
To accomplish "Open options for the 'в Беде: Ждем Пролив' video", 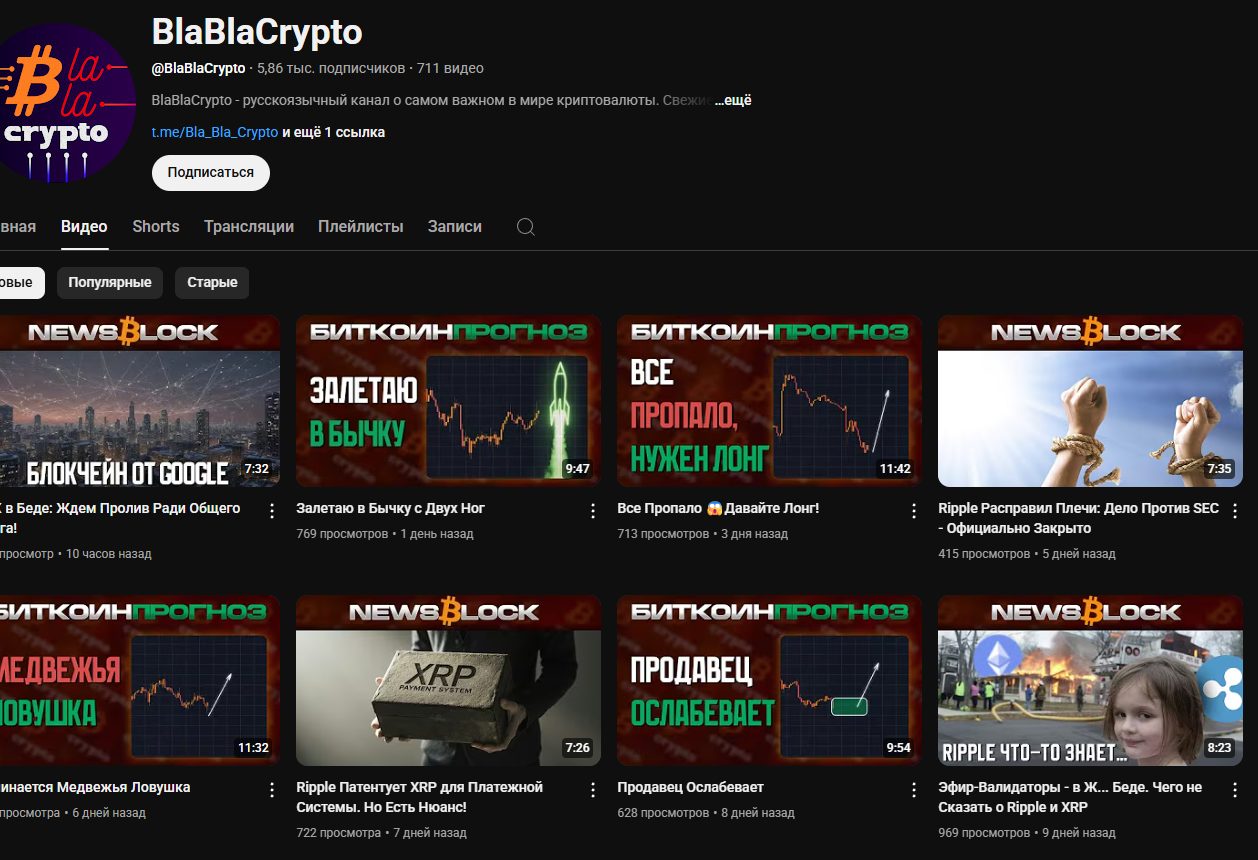I will click(272, 511).
